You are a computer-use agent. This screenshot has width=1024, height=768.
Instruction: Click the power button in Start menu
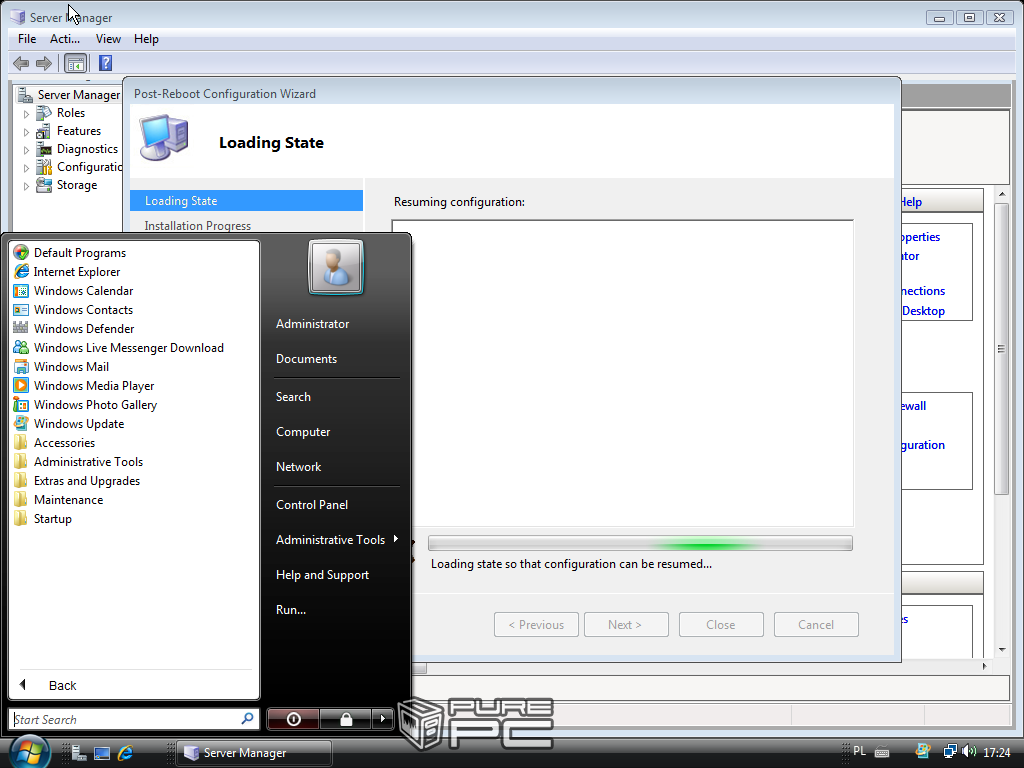[293, 719]
